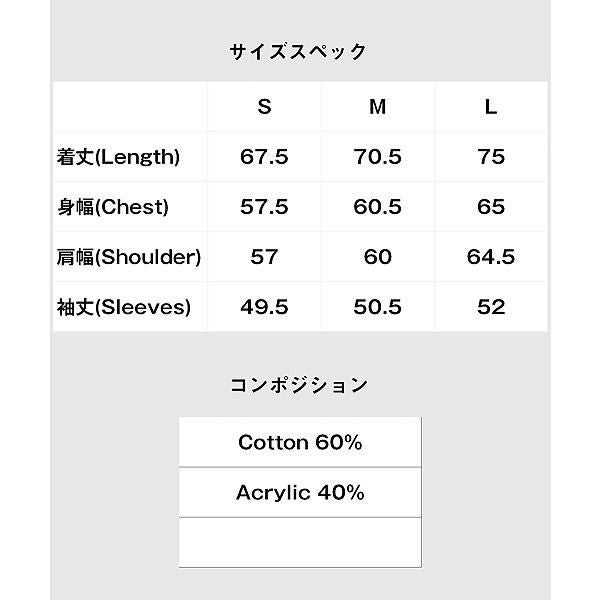Viewport: 600px width, 600px height.
Task: Click the 70.5 length value for M
Action: [x=377, y=157]
